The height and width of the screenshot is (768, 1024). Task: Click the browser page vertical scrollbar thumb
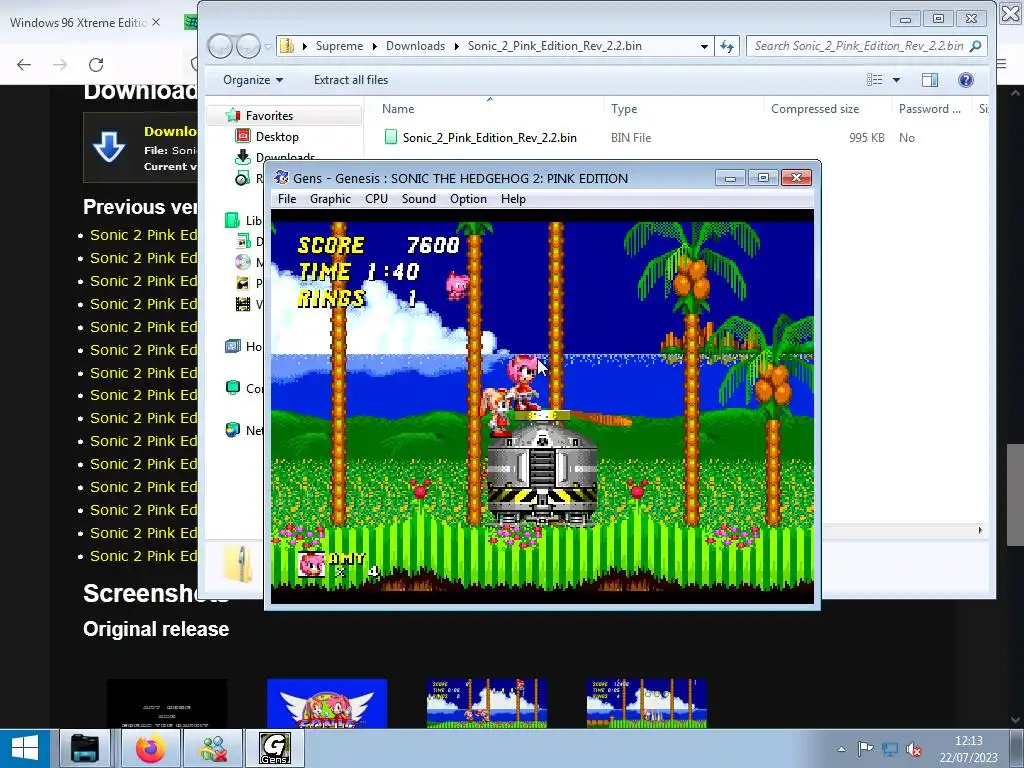1015,494
